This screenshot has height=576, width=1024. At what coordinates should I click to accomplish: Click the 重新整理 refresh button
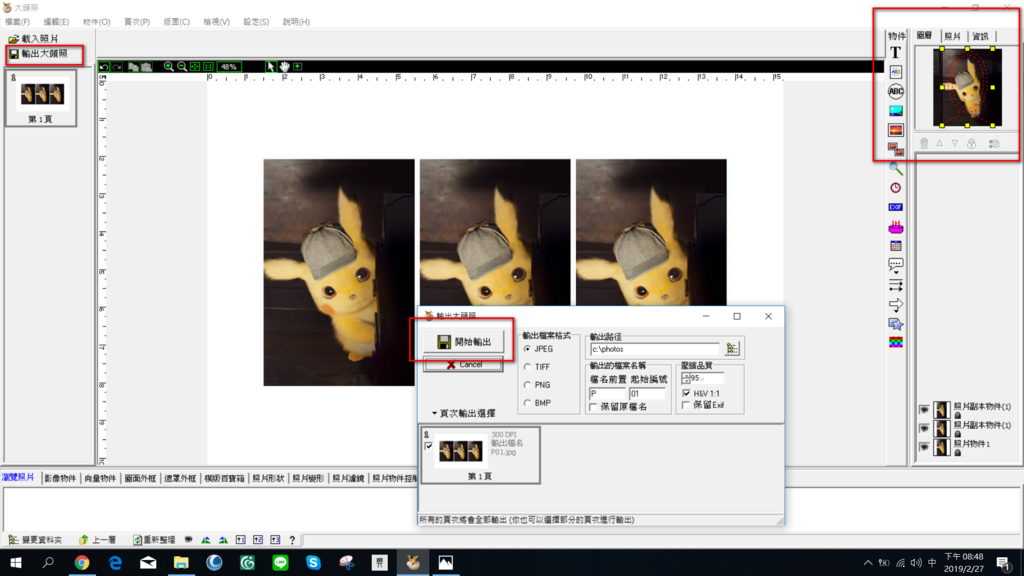[154, 540]
